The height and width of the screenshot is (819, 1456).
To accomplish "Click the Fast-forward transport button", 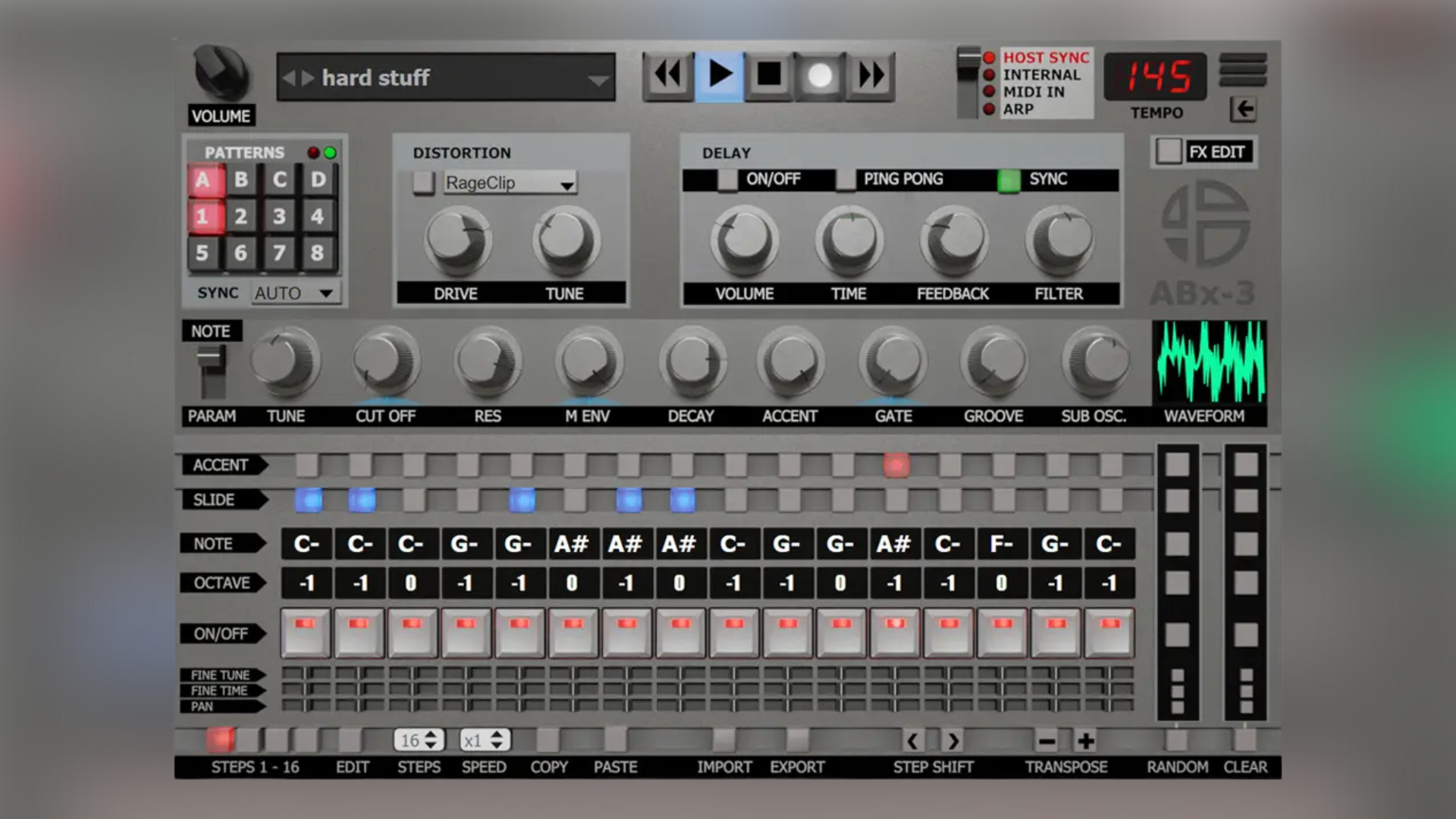I will (871, 76).
